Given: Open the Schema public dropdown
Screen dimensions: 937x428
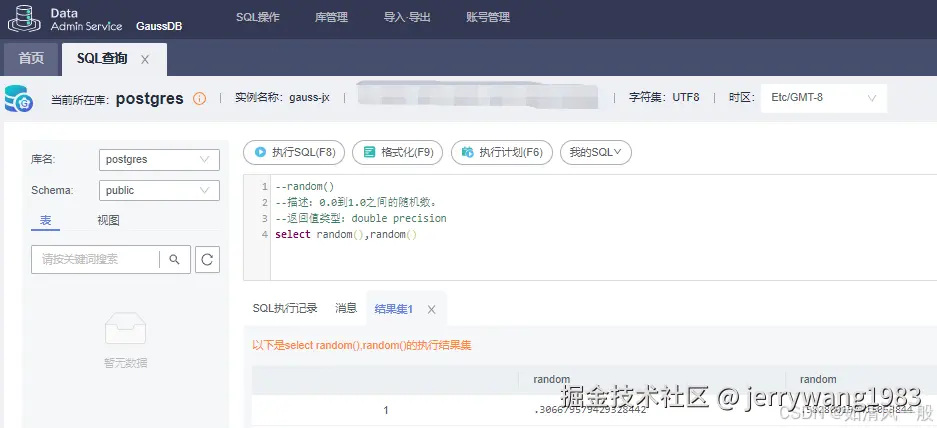Looking at the screenshot, I should tap(159, 191).
